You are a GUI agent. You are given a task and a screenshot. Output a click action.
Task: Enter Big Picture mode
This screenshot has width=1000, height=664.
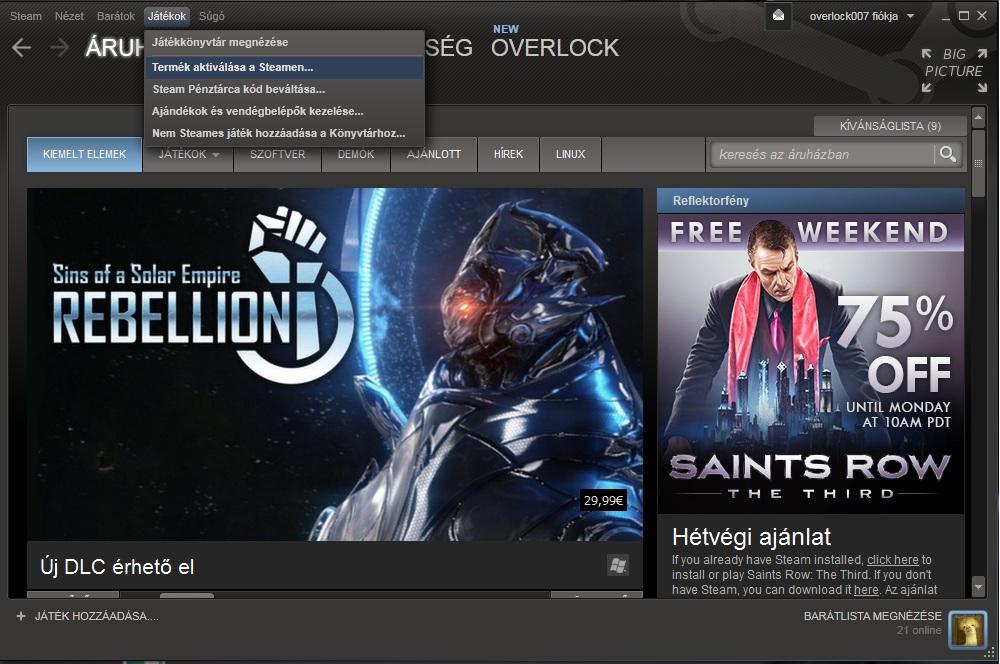pyautogui.click(x=953, y=70)
